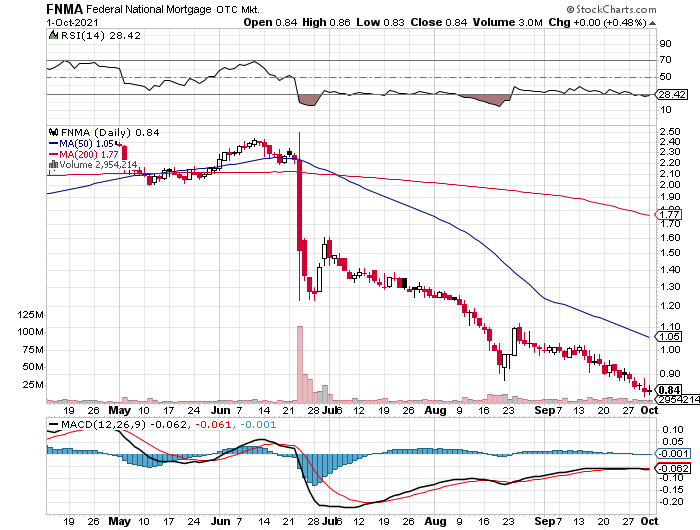Image resolution: width=700 pixels, height=530 pixels.
Task: Click the High 0.86 value
Action: (x=326, y=22)
